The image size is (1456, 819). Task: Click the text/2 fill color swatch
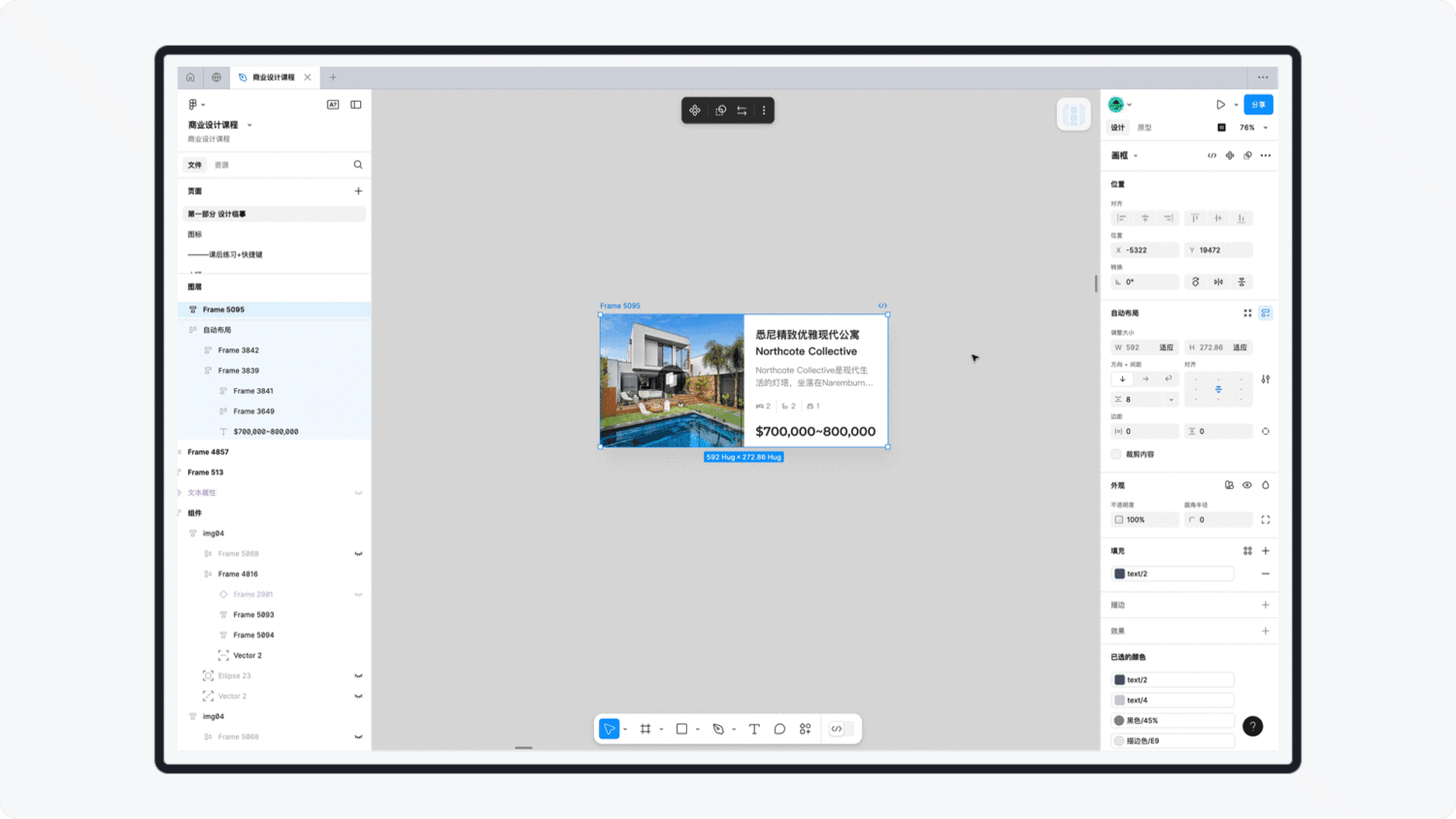click(x=1119, y=573)
